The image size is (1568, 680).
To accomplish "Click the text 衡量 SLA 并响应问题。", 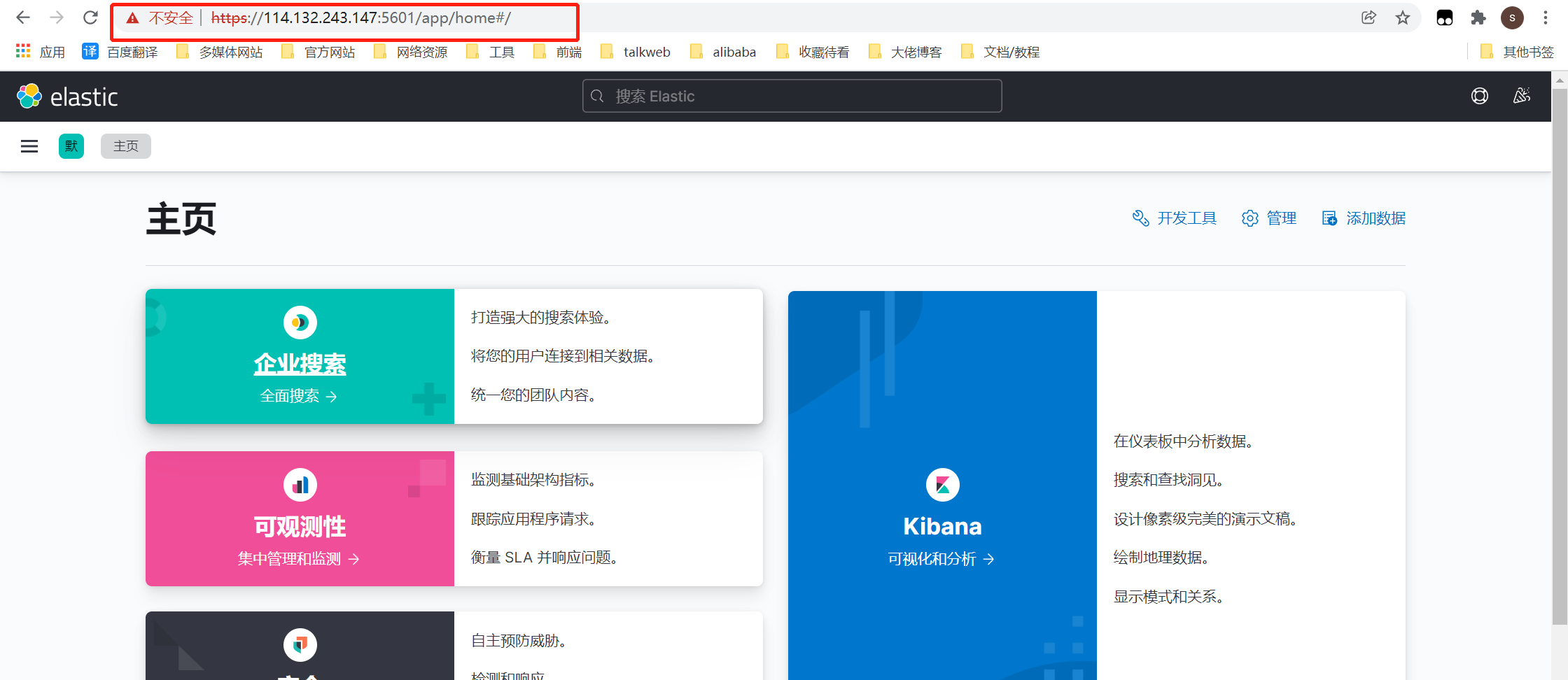I will pos(547,558).
